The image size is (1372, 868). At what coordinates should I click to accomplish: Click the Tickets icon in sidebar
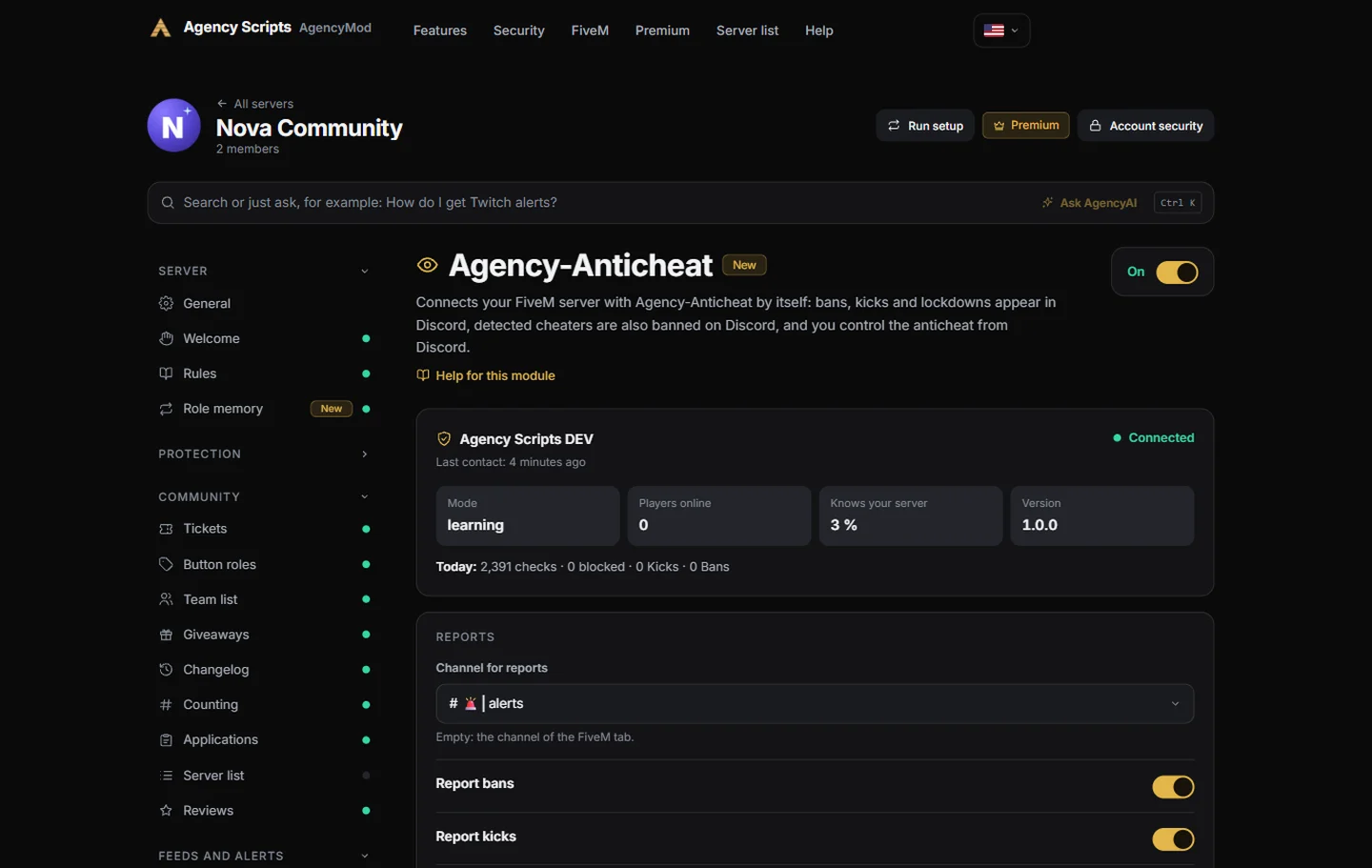coord(166,529)
